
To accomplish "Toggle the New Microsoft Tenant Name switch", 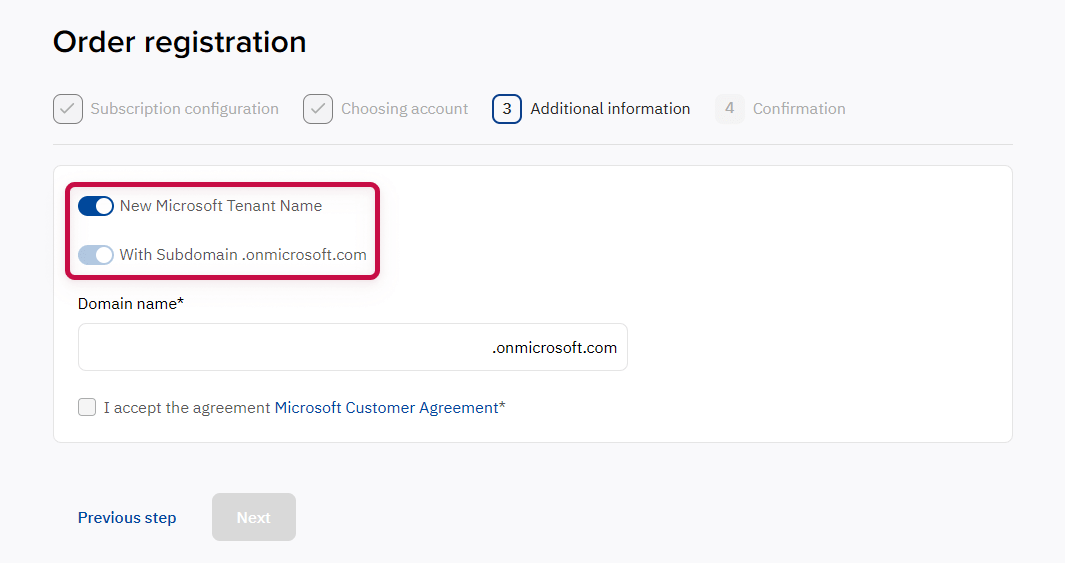I will (96, 206).
